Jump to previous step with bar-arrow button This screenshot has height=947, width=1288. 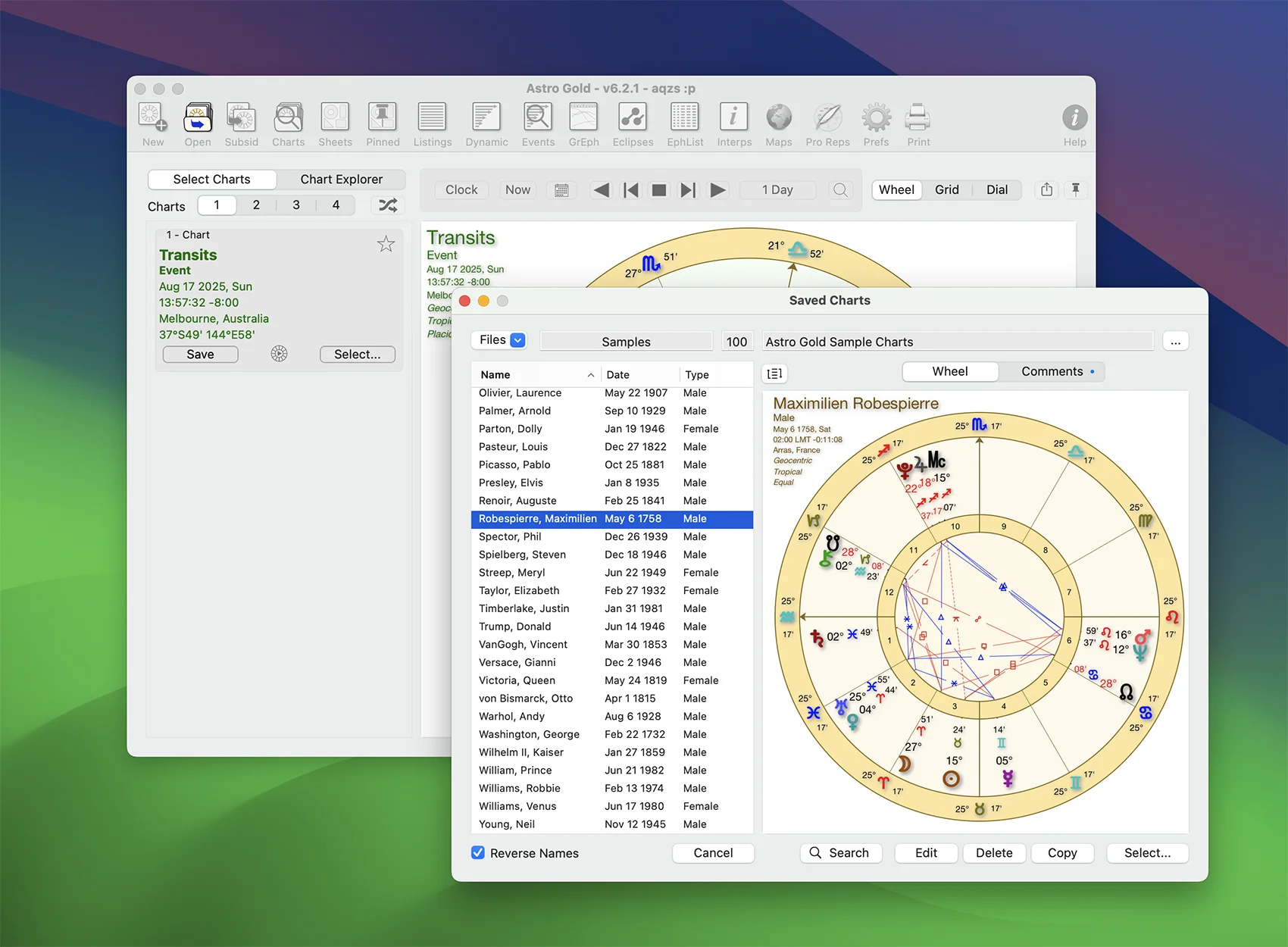630,190
